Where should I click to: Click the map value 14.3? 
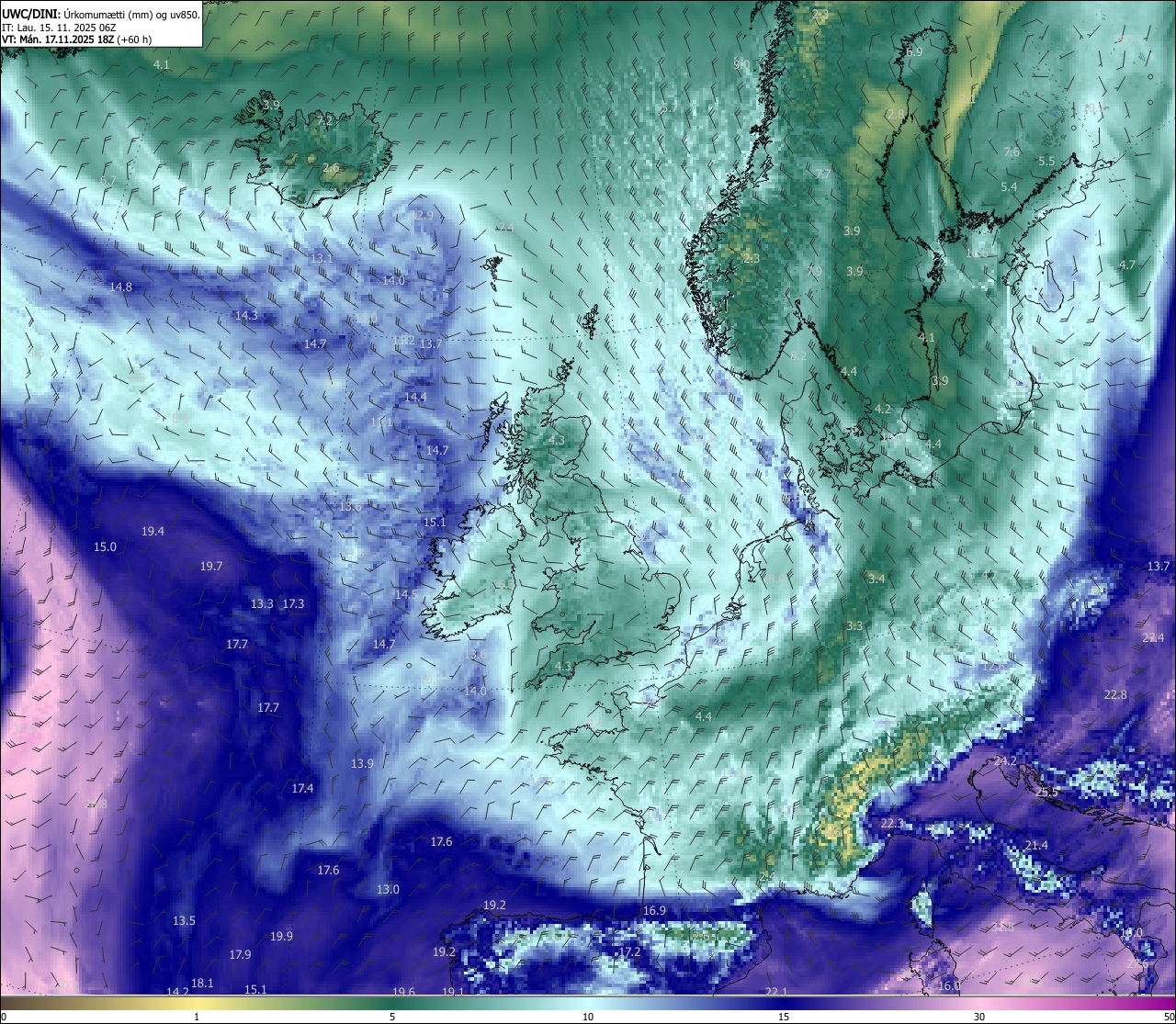[246, 315]
